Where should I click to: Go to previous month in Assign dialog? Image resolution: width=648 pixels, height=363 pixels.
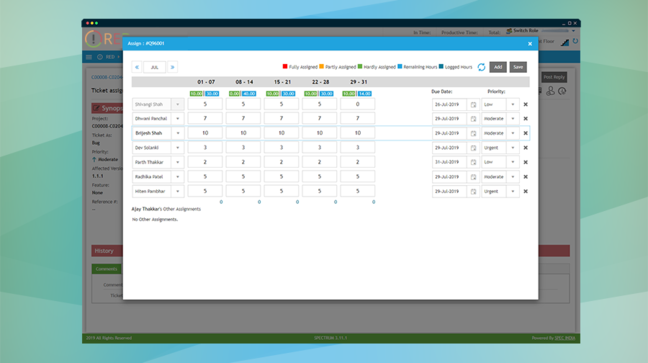pos(137,67)
